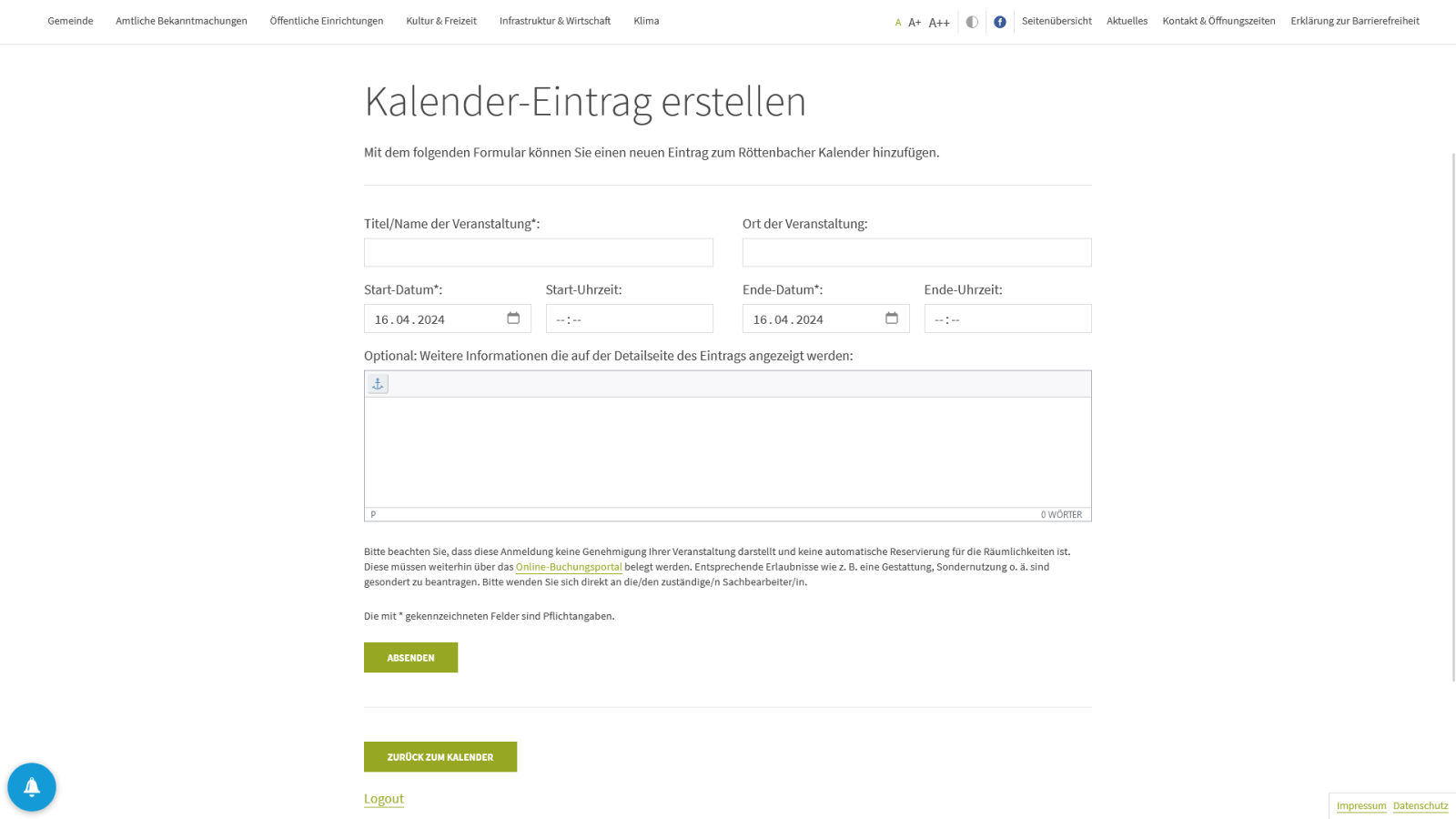The image size is (1456, 819).
Task: Toggle the high-contrast display mode
Action: (972, 21)
